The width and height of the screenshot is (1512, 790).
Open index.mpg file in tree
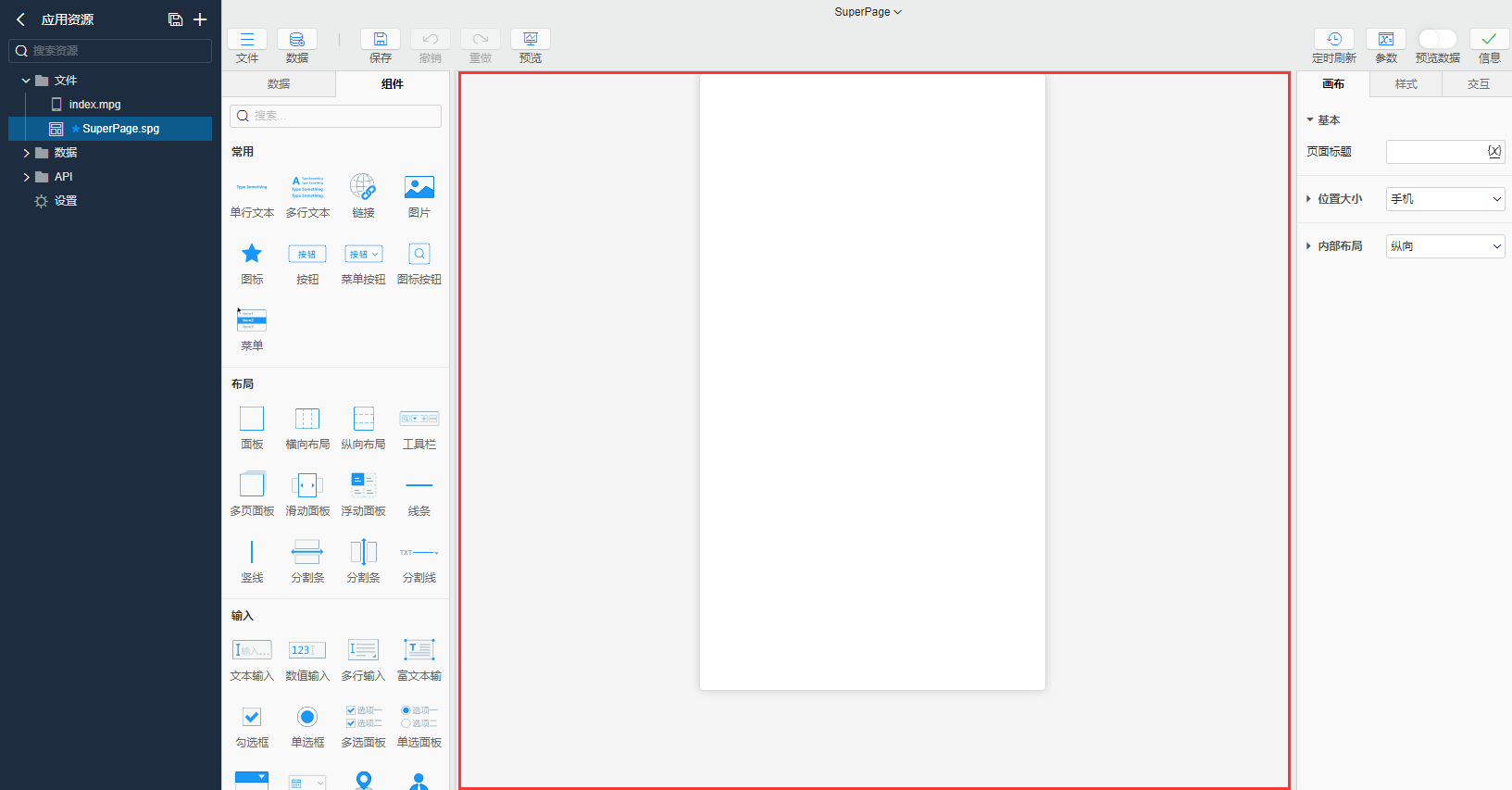[94, 105]
